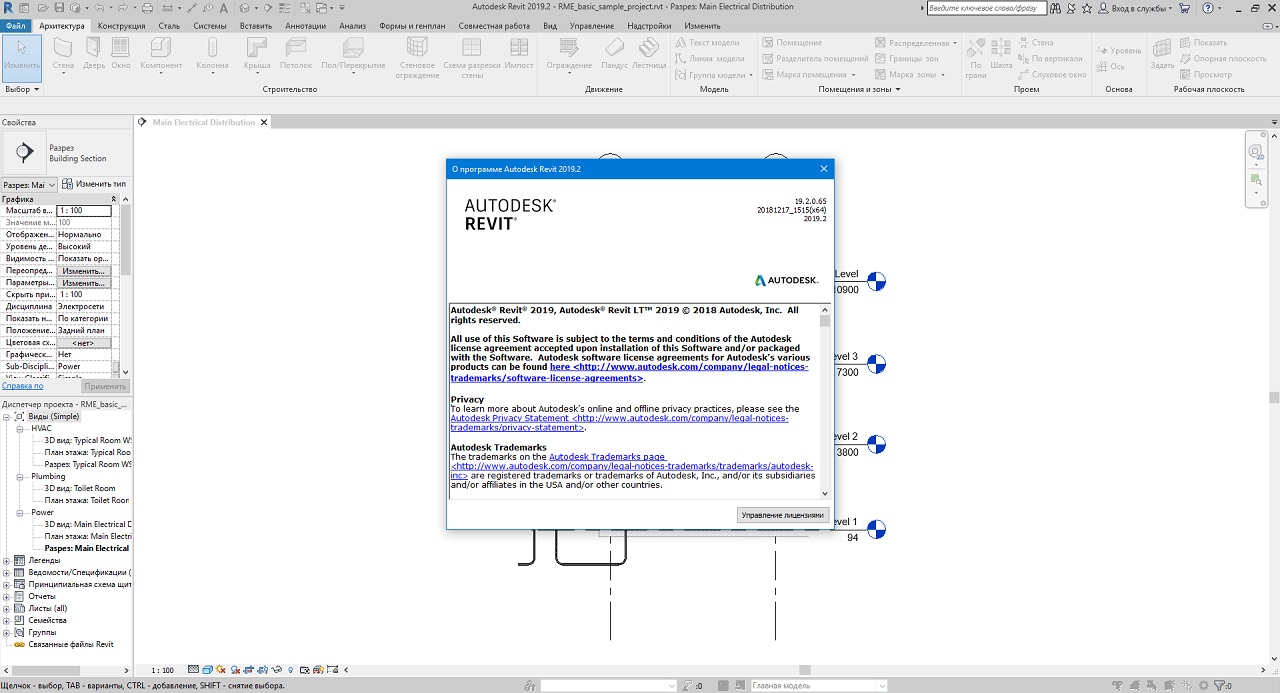1280x693 pixels.
Task: Click the Стена (Wall) tool icon
Action: [63, 49]
